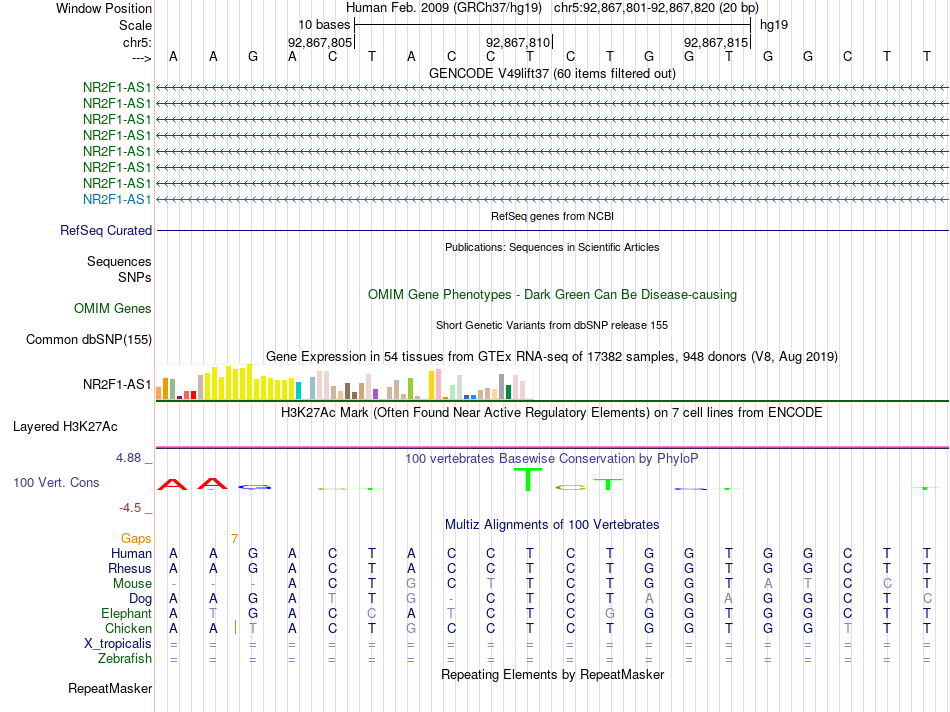Select the Zebrafish alignment row label
This screenshot has height=712, width=950.
125,659
